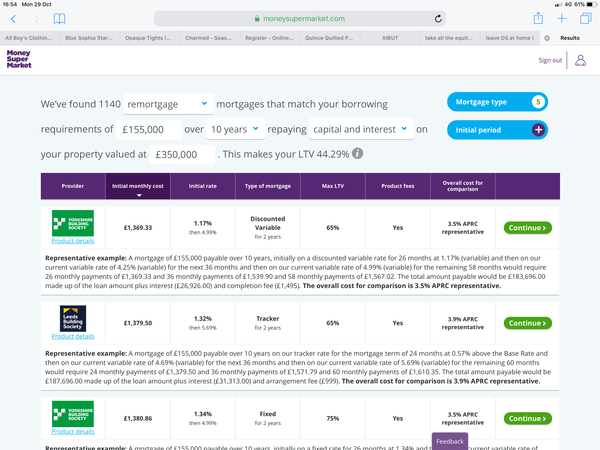This screenshot has height=450, width=600.
Task: Click the 3.9% APRC representative cell
Action: click(x=463, y=323)
